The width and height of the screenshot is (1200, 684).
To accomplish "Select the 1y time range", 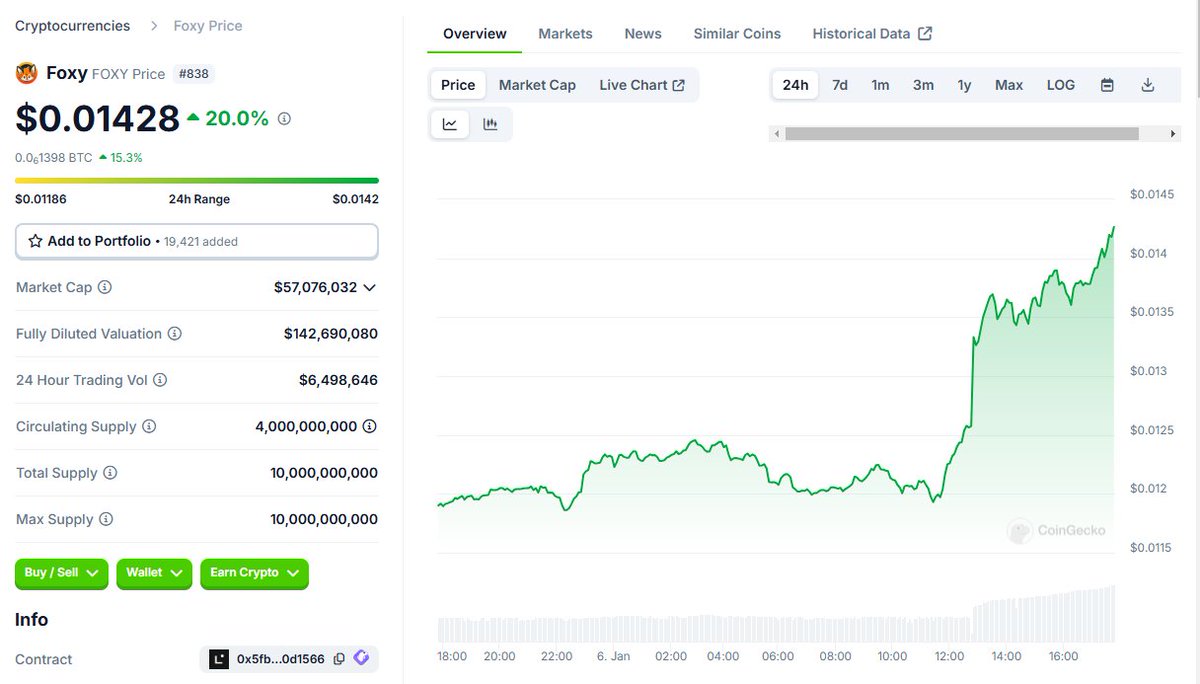I will (x=964, y=85).
